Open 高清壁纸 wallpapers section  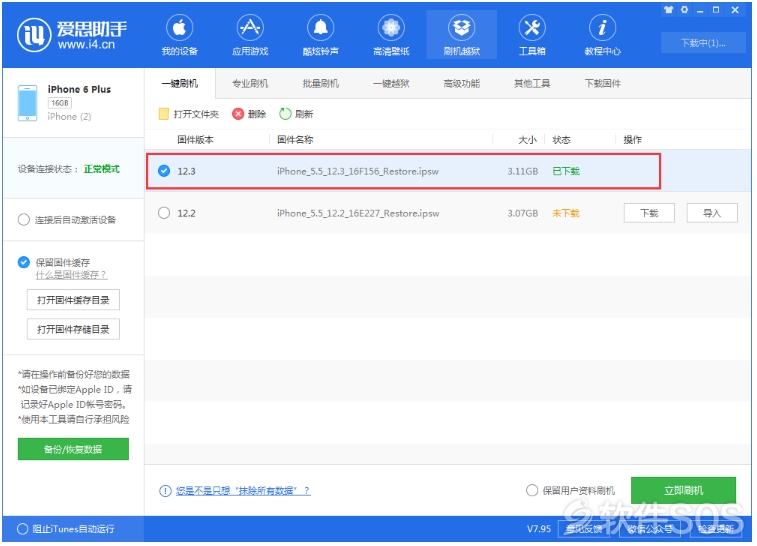[391, 35]
